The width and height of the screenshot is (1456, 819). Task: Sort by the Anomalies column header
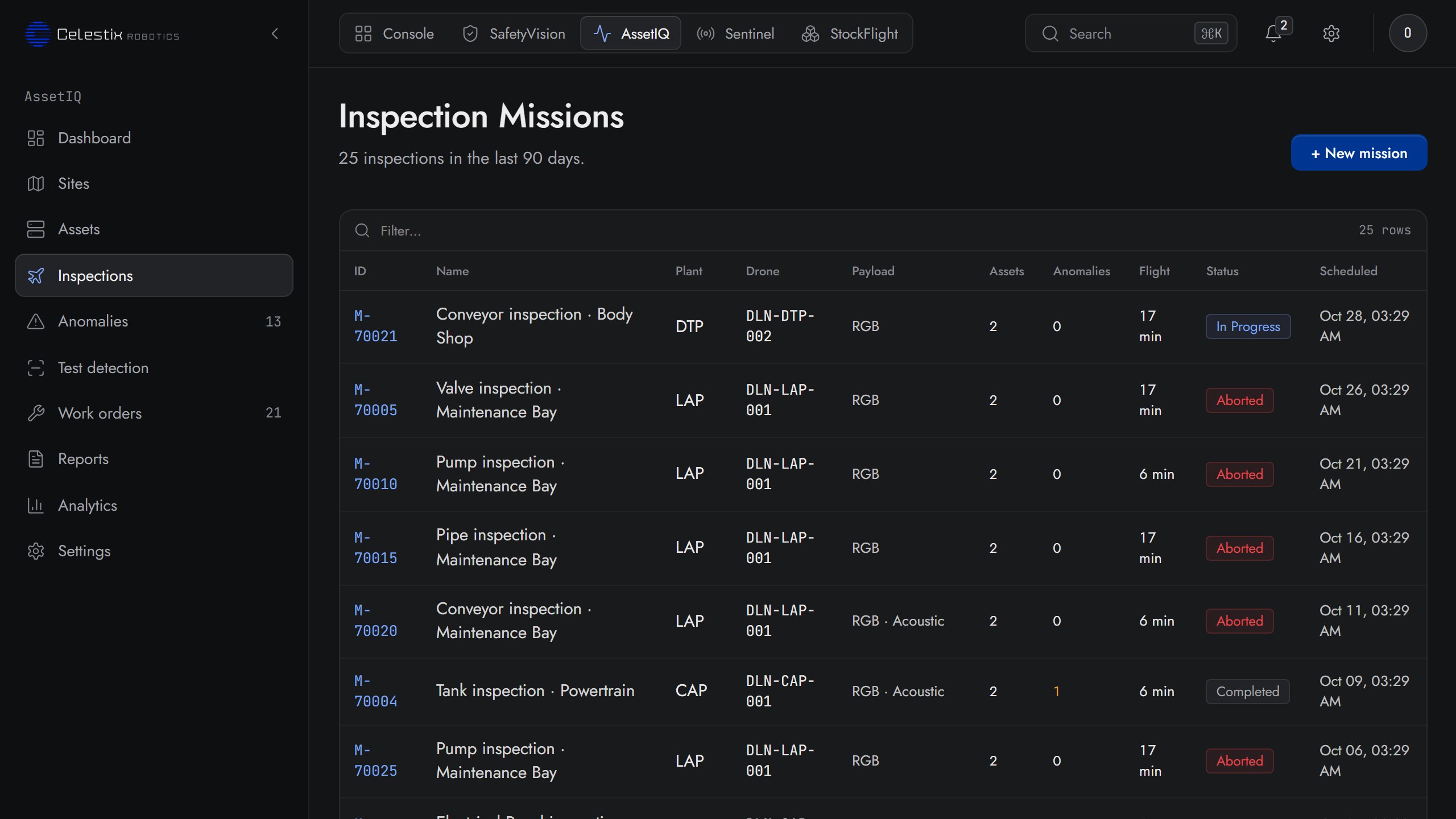1081,271
